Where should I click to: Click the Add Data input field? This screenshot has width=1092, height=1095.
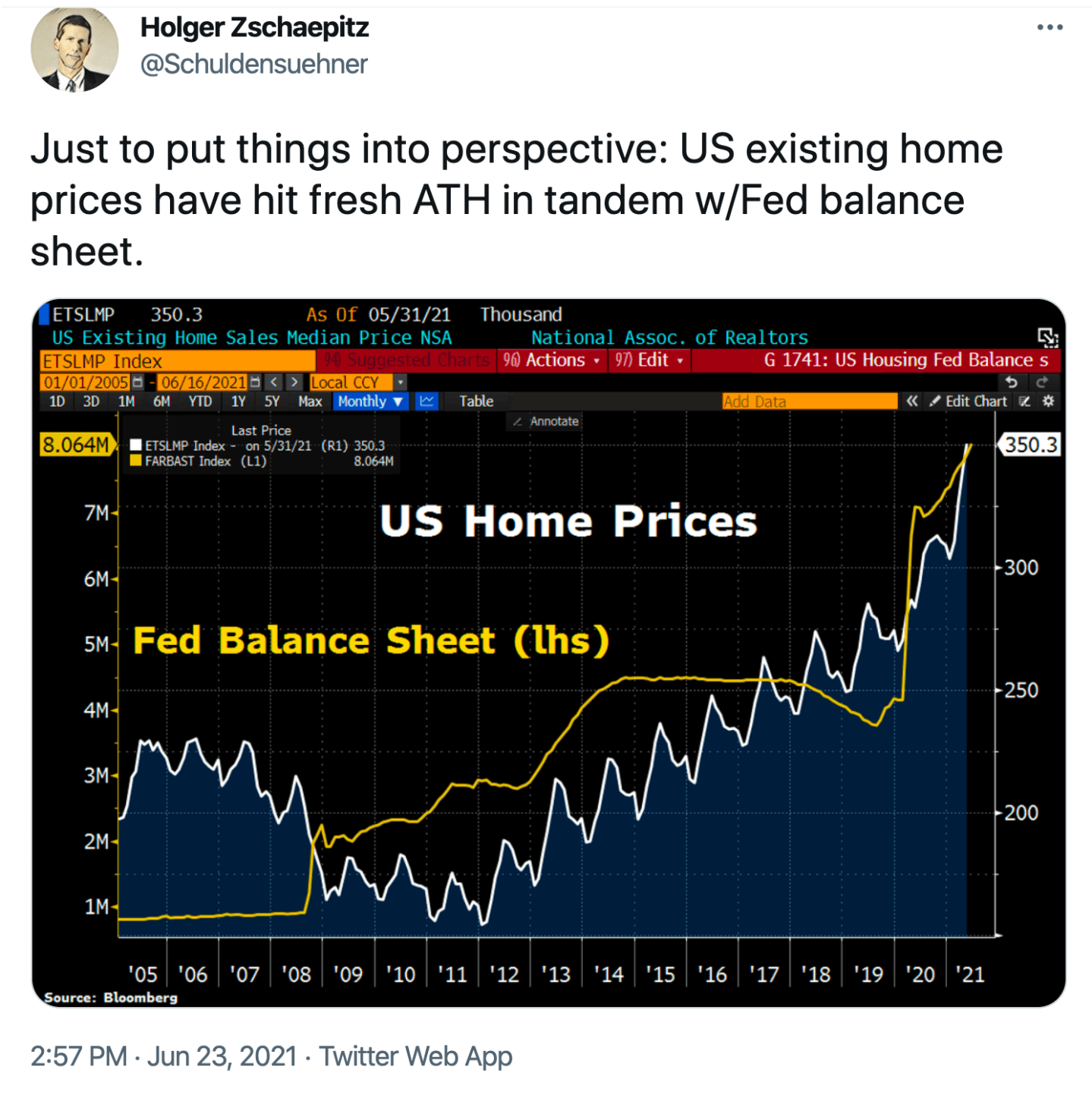pos(809,401)
